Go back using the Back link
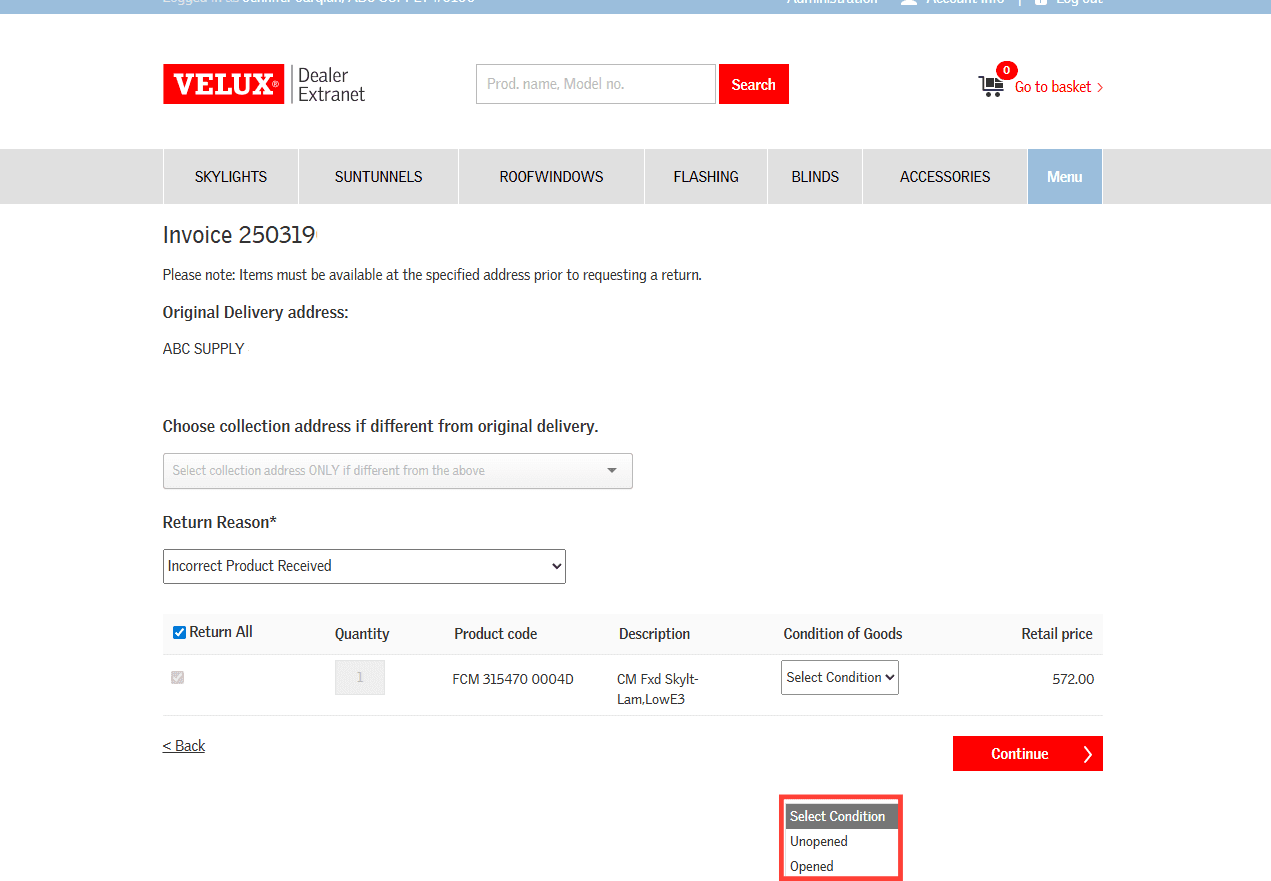The height and width of the screenshot is (881, 1271). point(184,746)
